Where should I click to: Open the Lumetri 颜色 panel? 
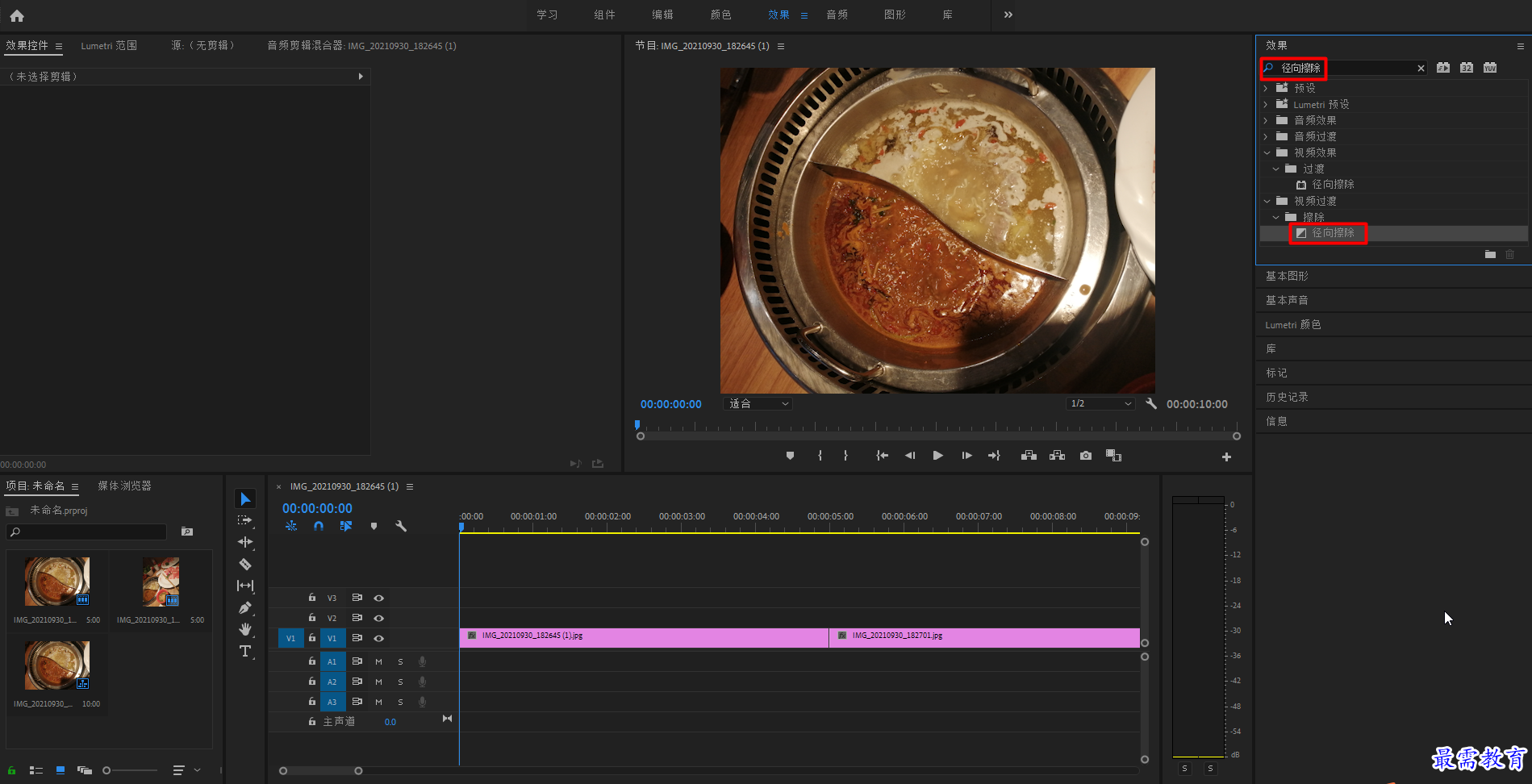(1292, 324)
